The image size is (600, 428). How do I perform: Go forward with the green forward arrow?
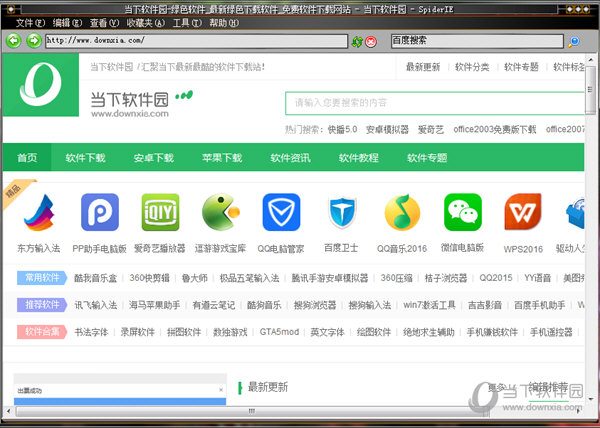click(x=34, y=41)
